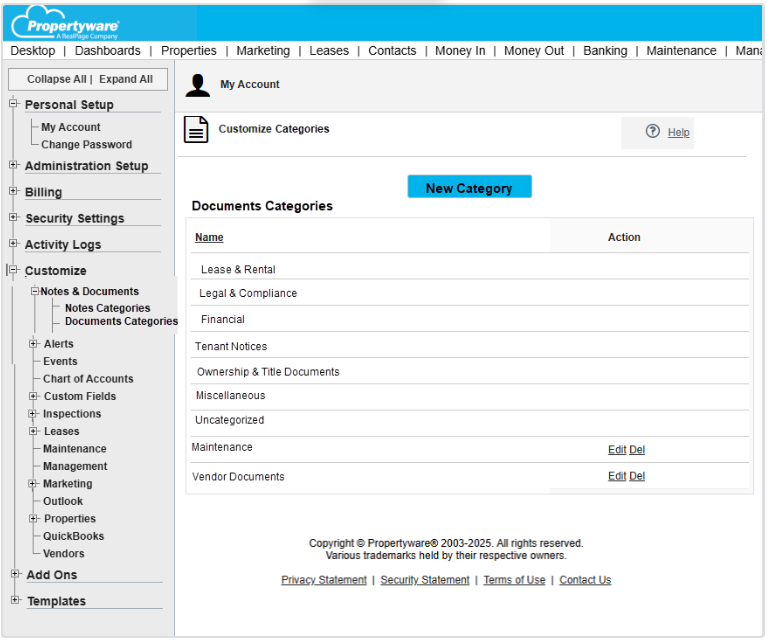This screenshot has width=767, height=640.
Task: Click the Financial category row
Action: point(470,319)
